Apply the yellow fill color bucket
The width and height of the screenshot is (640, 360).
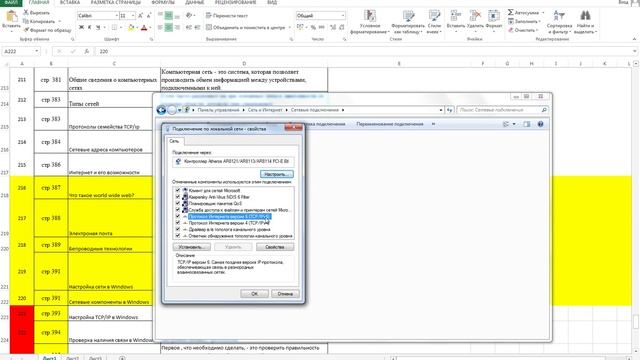[131, 27]
